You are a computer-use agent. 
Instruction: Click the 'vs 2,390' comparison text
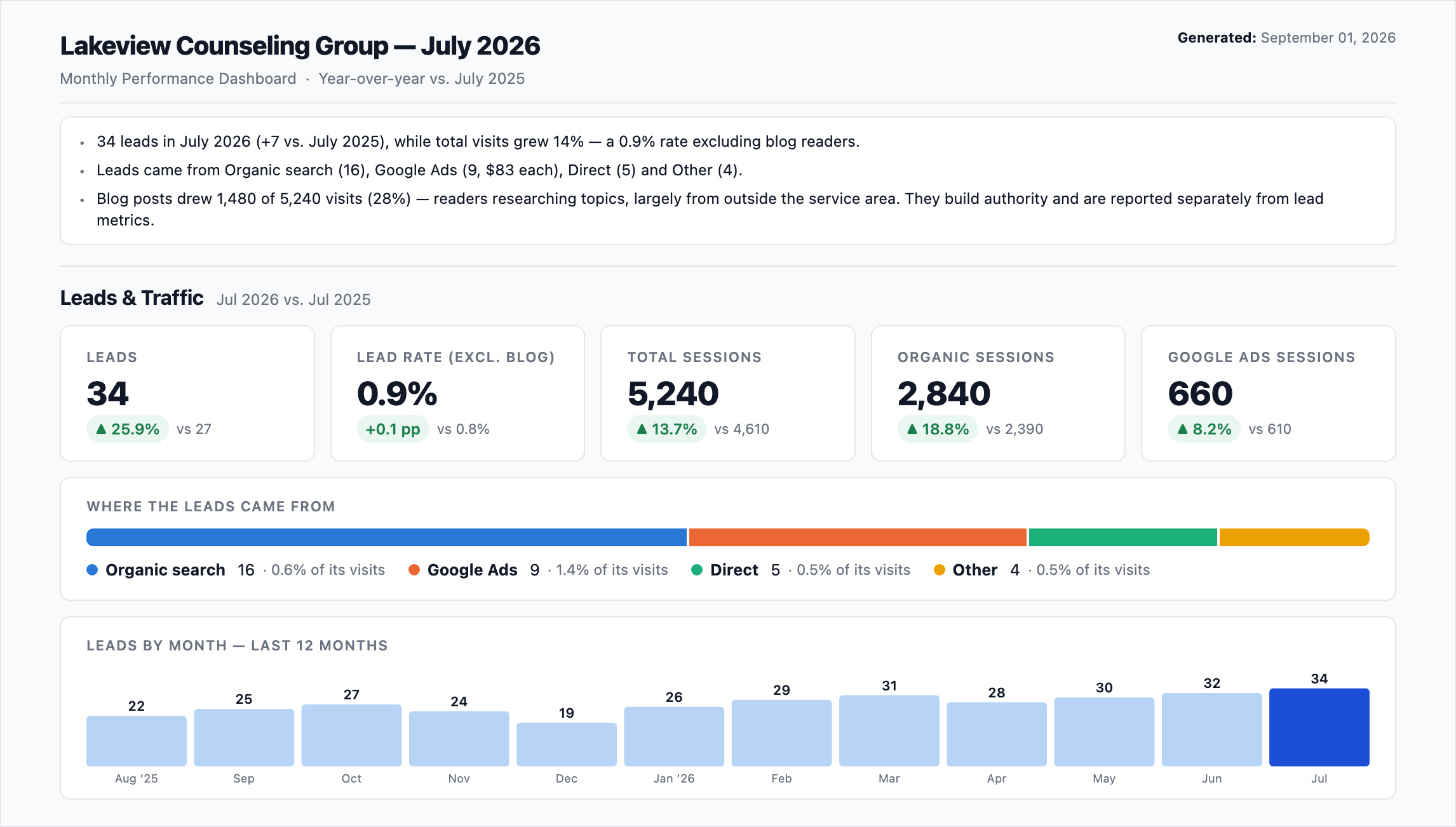click(1014, 429)
